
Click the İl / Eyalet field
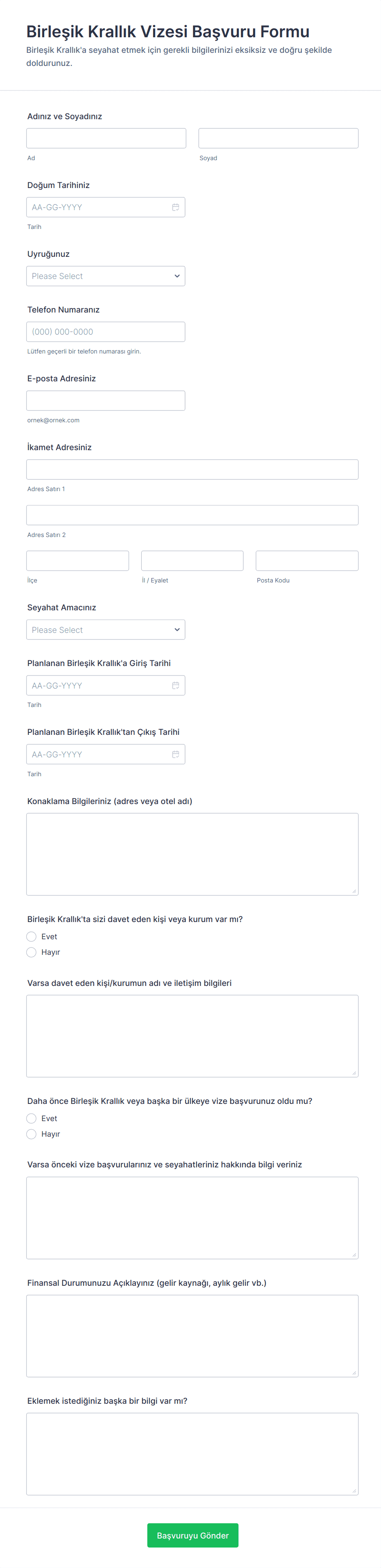click(192, 561)
